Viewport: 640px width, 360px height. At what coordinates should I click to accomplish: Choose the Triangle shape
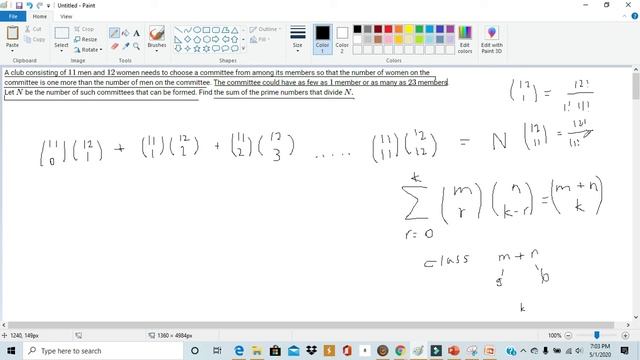234,30
